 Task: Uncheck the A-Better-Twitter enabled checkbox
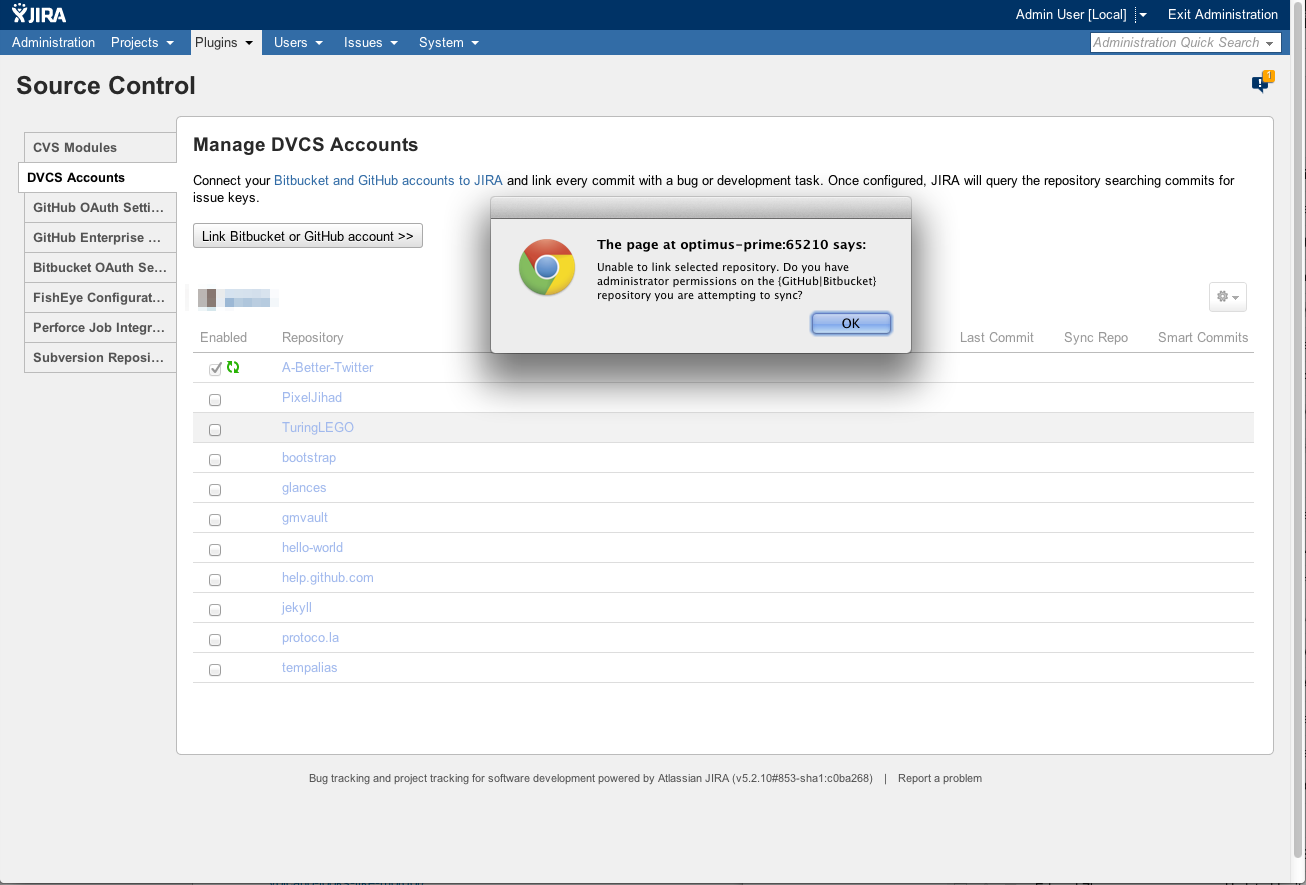tap(215, 369)
